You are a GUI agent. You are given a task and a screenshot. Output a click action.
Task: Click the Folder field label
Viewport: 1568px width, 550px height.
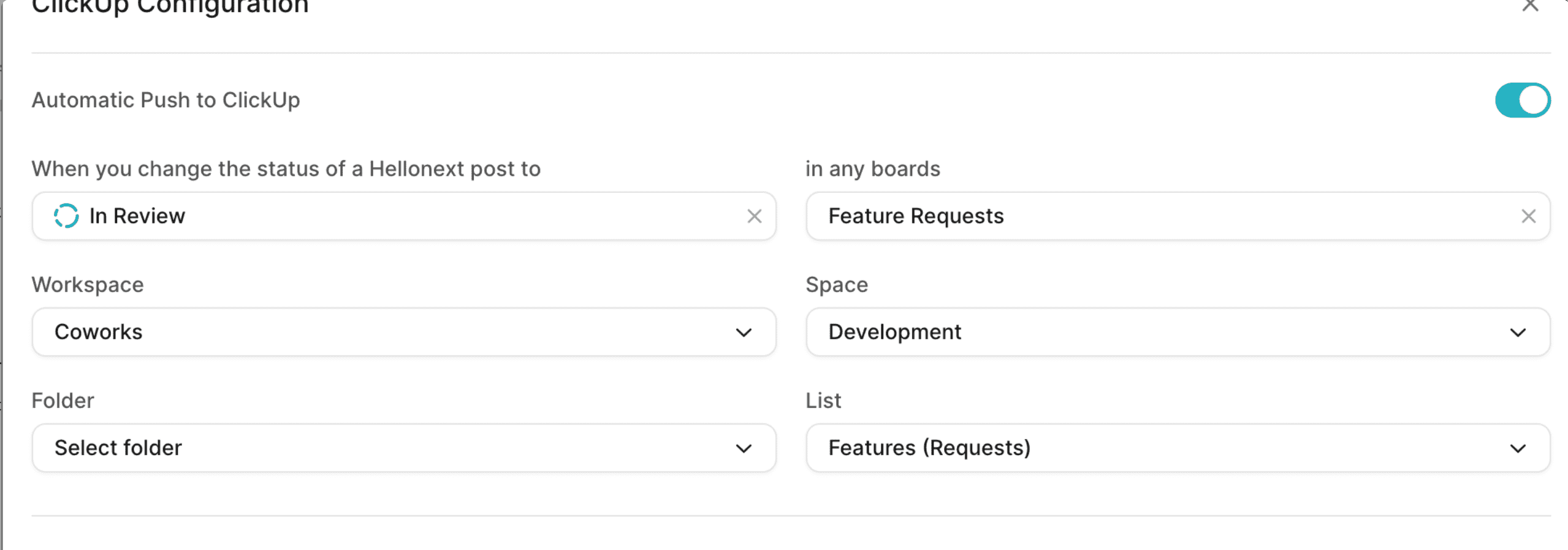coord(63,401)
